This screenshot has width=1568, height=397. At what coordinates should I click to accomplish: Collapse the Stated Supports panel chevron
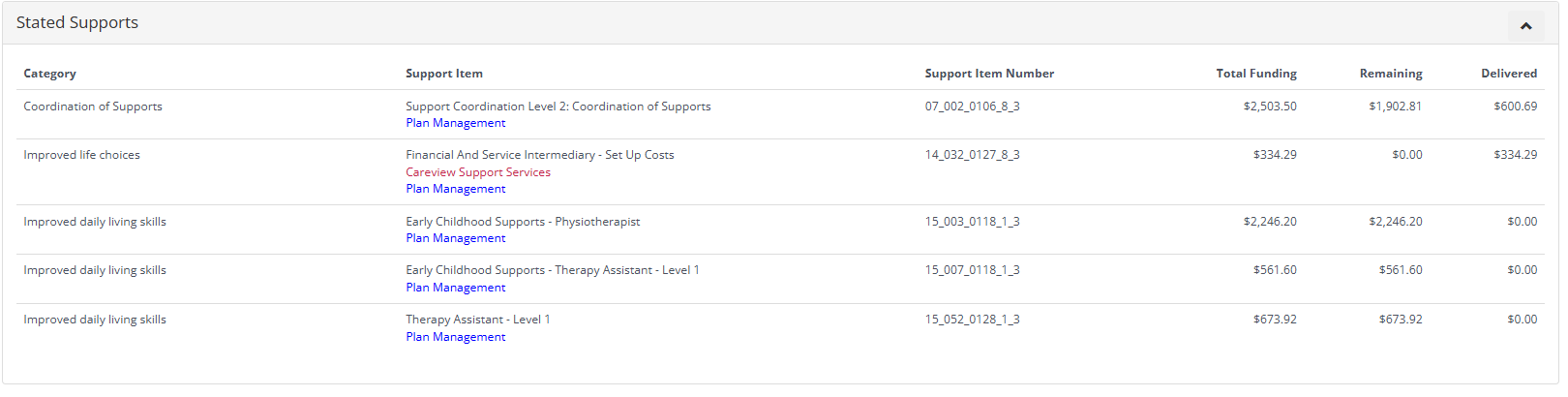click(x=1525, y=26)
